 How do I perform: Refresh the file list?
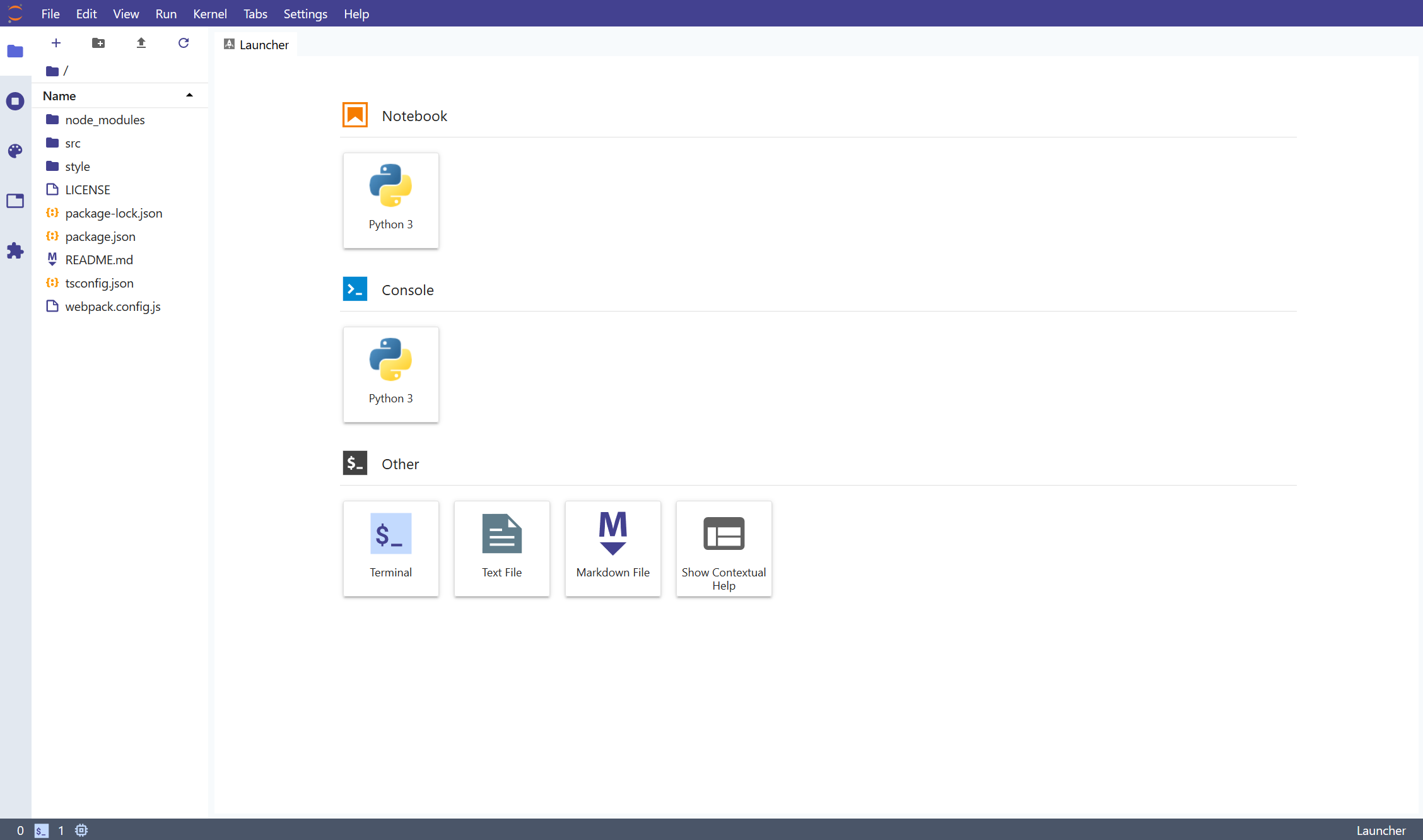pos(184,43)
